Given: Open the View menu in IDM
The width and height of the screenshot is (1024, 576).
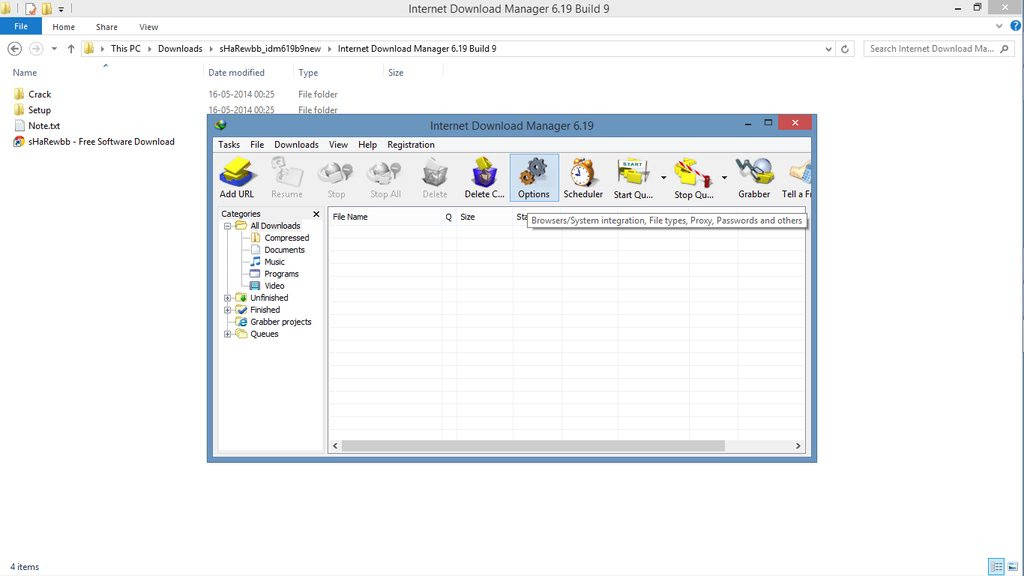Looking at the screenshot, I should coord(338,145).
